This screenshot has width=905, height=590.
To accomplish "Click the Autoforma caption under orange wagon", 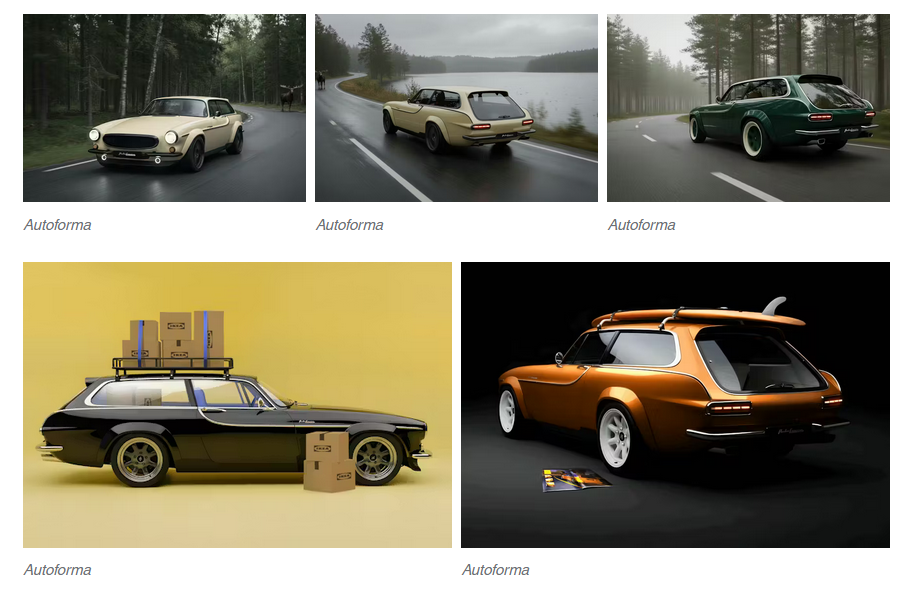I will [x=496, y=570].
